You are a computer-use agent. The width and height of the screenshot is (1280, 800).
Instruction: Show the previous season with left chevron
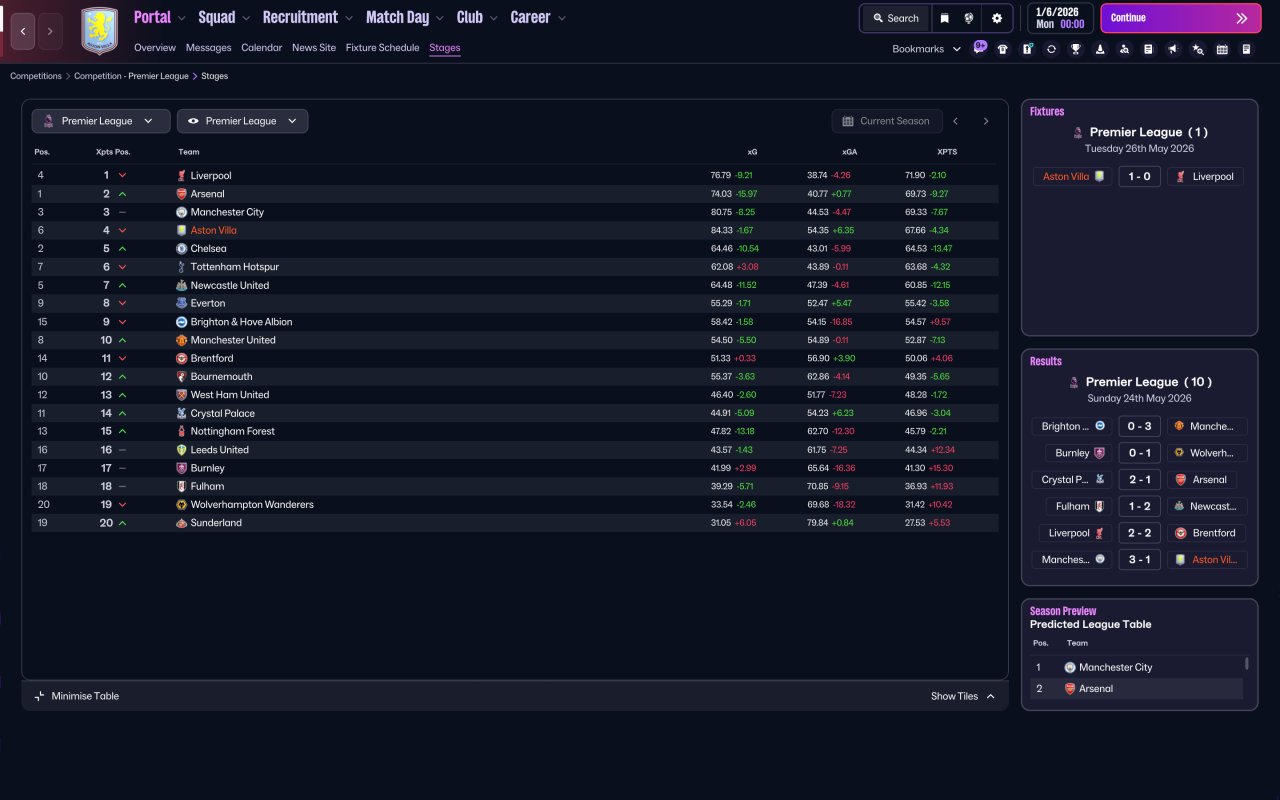[x=956, y=121]
